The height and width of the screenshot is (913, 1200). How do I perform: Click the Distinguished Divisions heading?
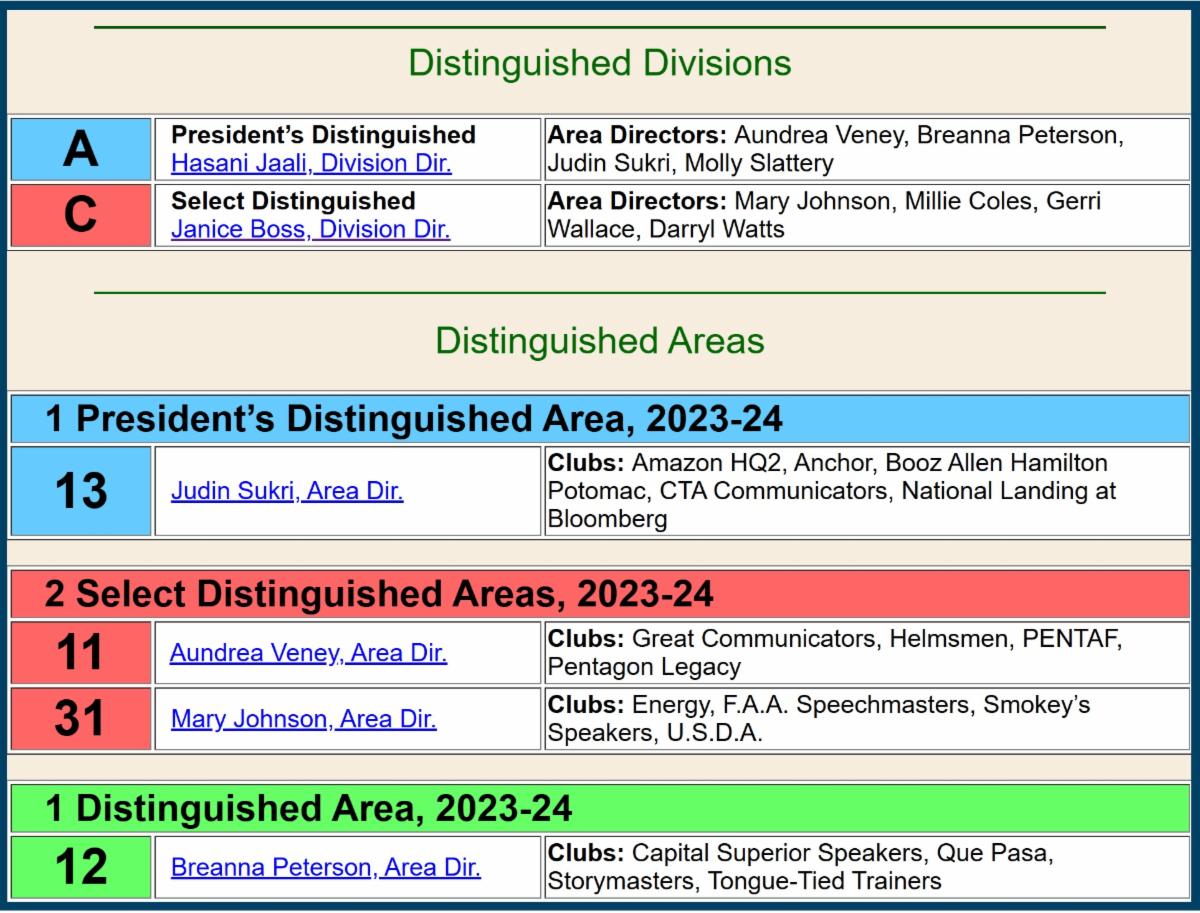coord(599,64)
